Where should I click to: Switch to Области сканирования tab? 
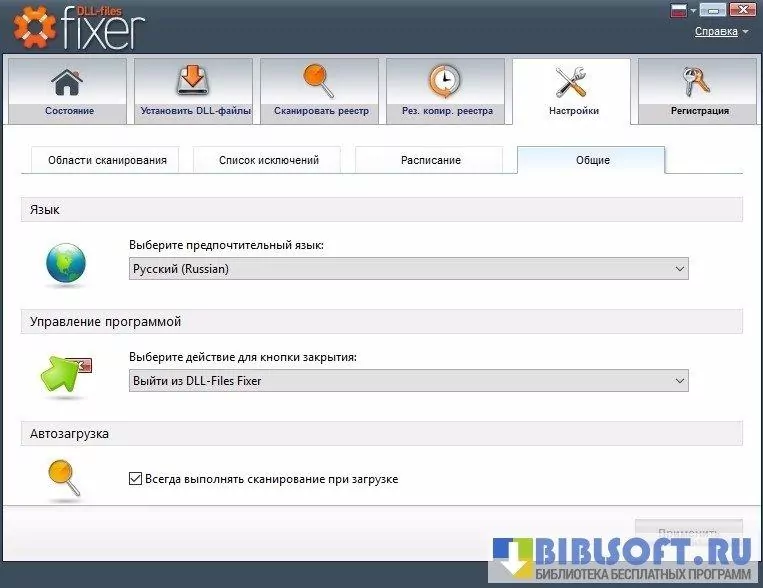tap(99, 160)
